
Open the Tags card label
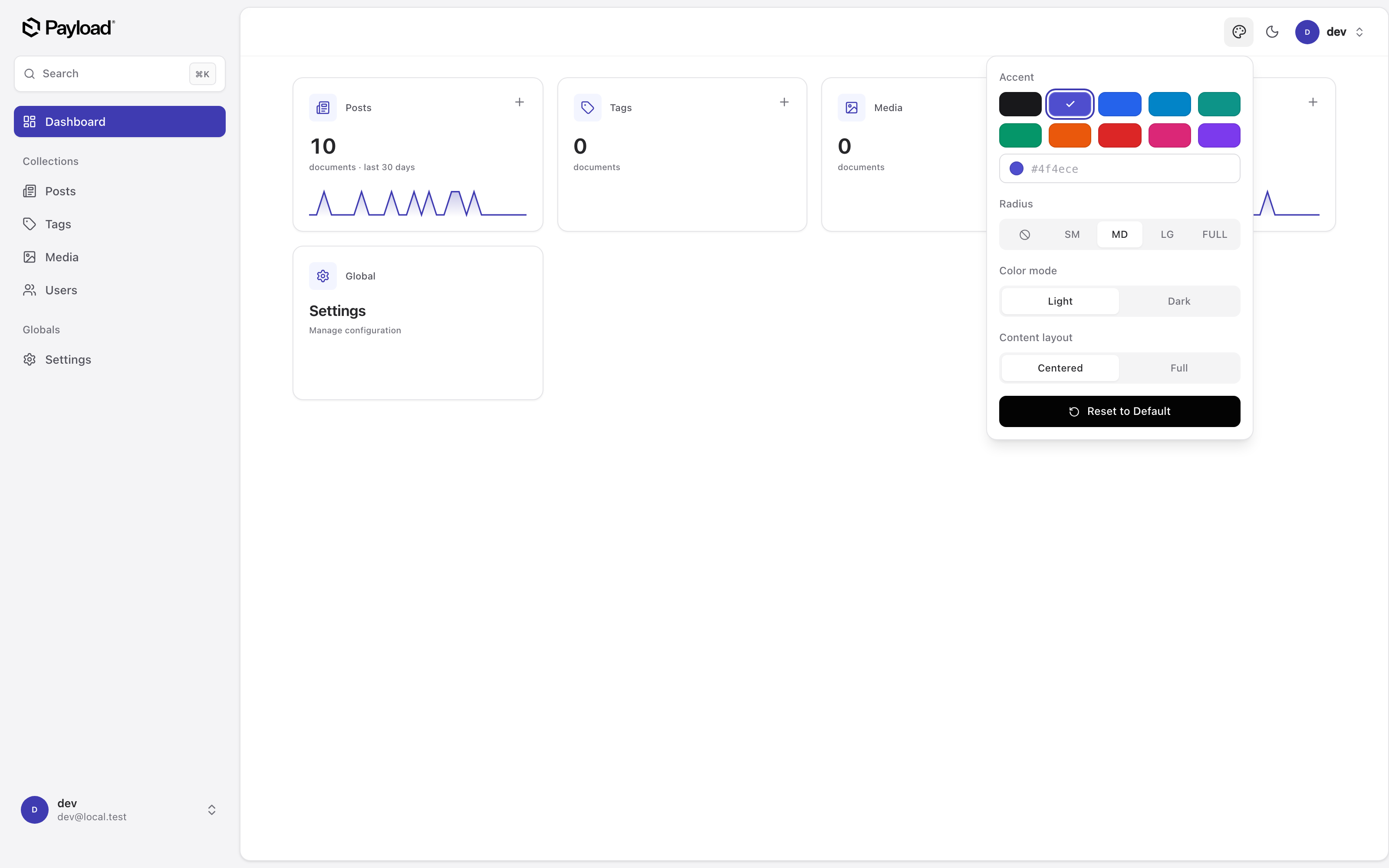(620, 108)
